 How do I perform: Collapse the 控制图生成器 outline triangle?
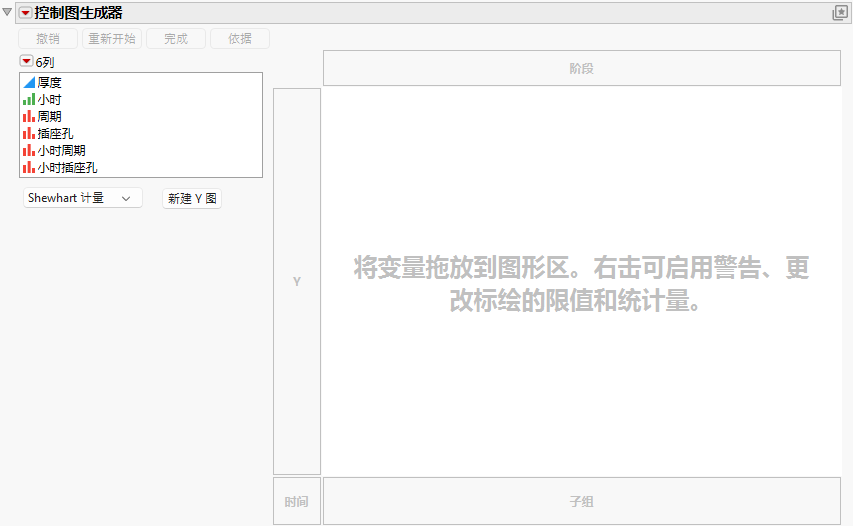pyautogui.click(x=7, y=12)
